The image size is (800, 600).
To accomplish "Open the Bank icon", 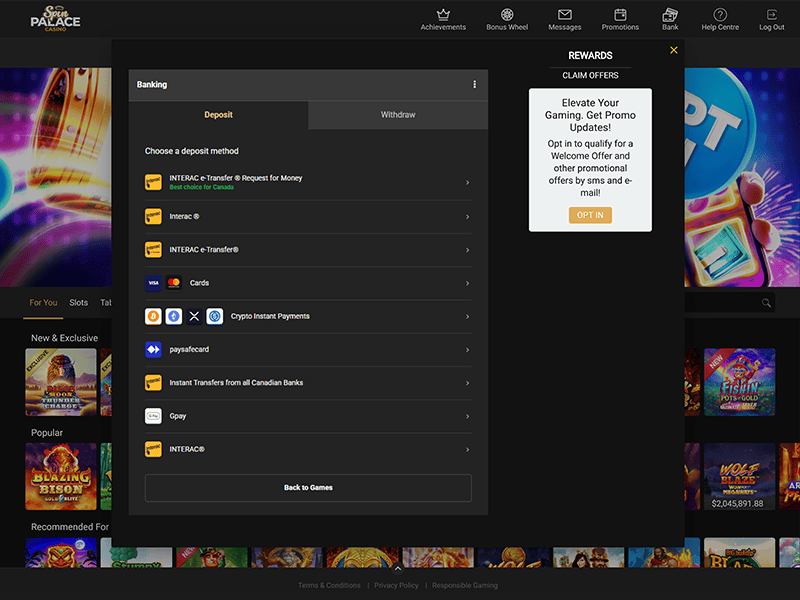I will [x=670, y=15].
